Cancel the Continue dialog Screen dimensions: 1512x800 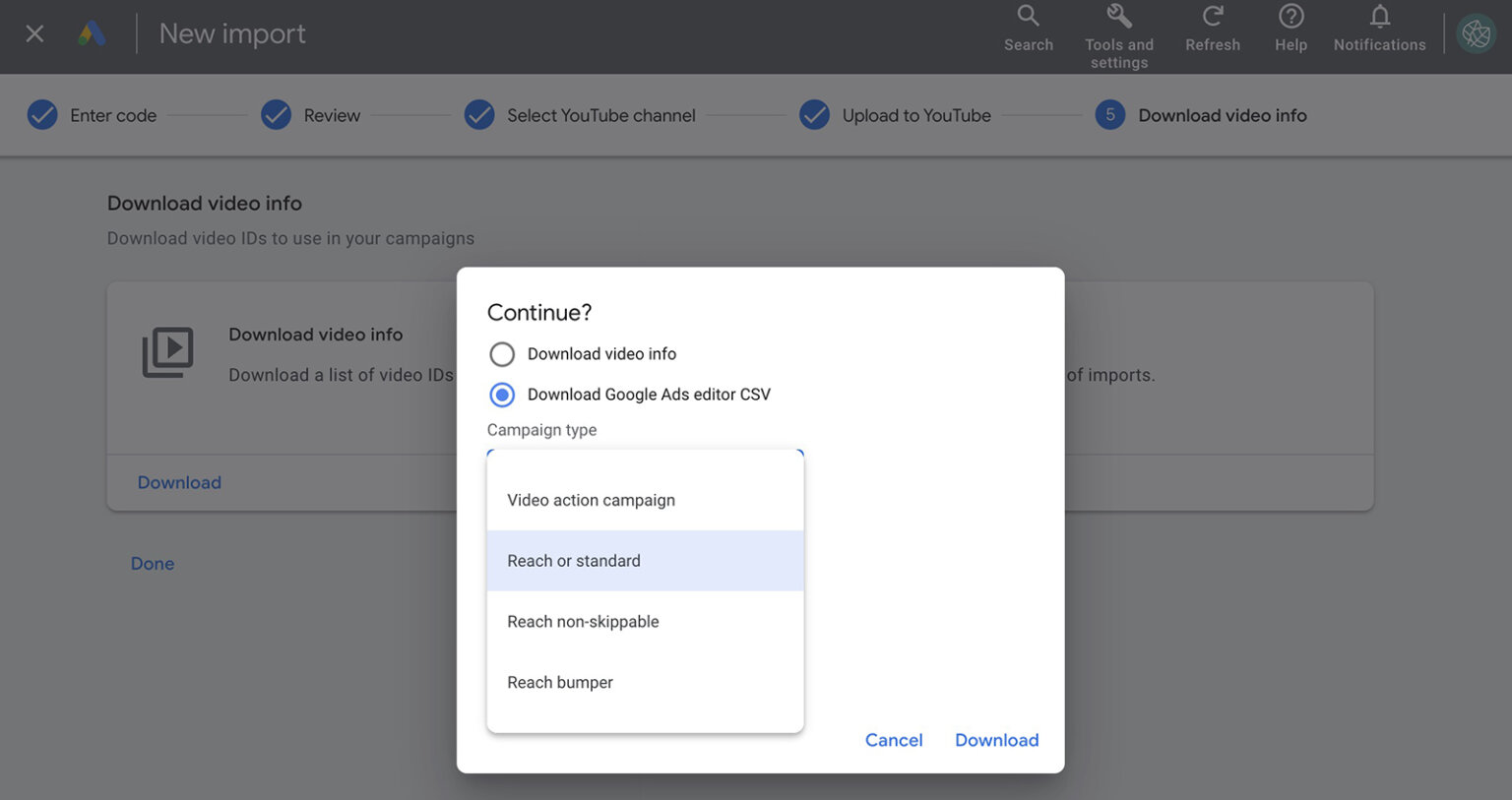[x=894, y=740]
